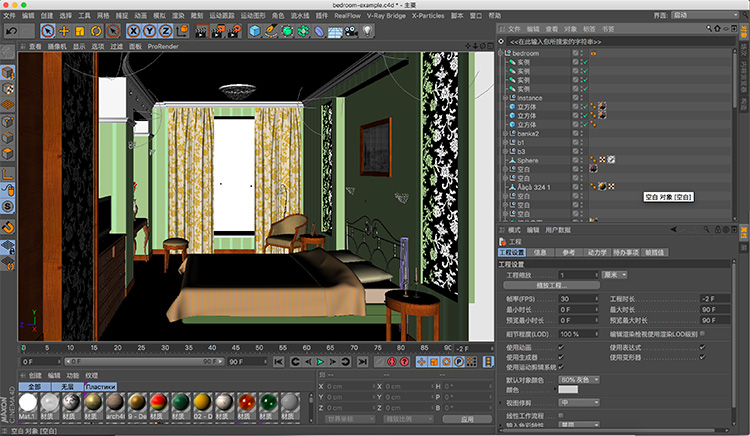
Task: Toggle layer checkbox of the bedroom object
Action: coord(575,53)
